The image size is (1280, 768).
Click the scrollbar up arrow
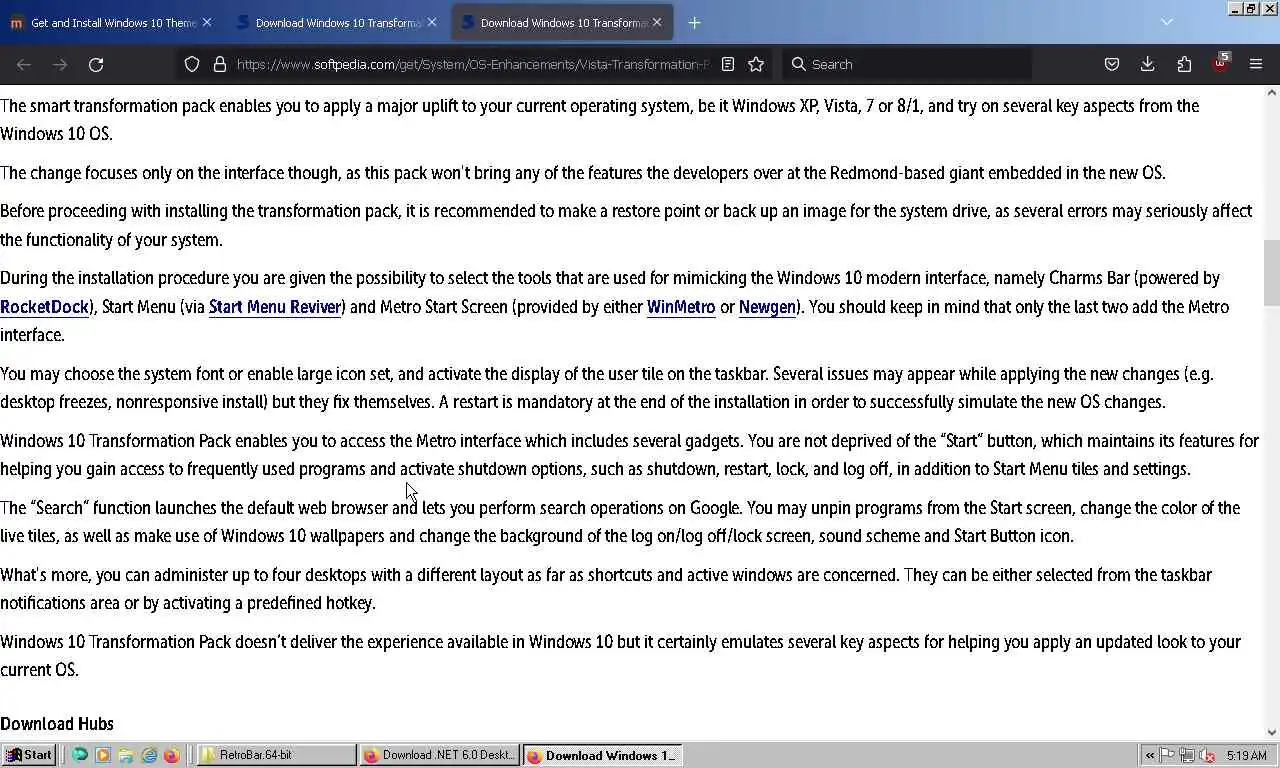[x=1271, y=92]
